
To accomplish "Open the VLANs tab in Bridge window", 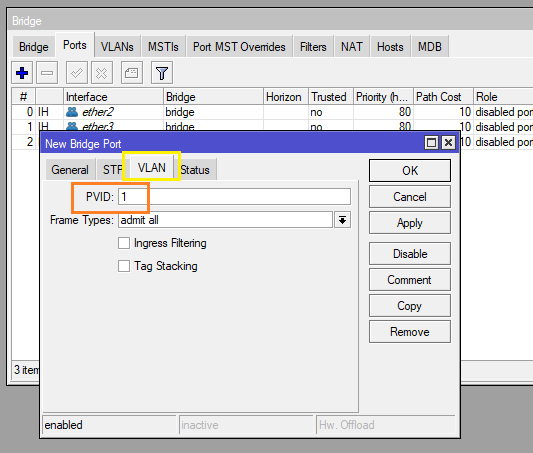I will point(117,47).
